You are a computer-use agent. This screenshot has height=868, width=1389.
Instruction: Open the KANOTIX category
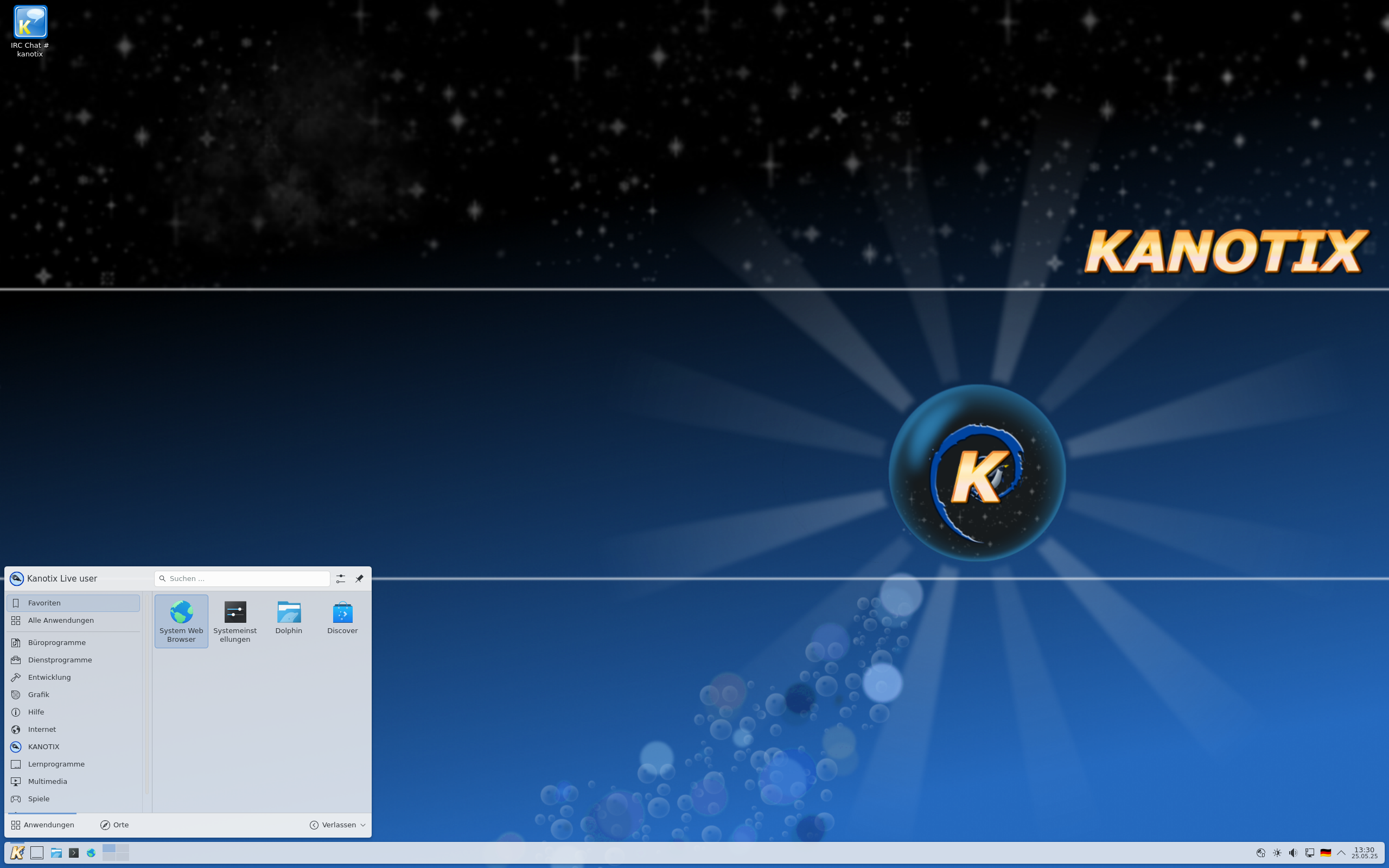[x=73, y=746]
